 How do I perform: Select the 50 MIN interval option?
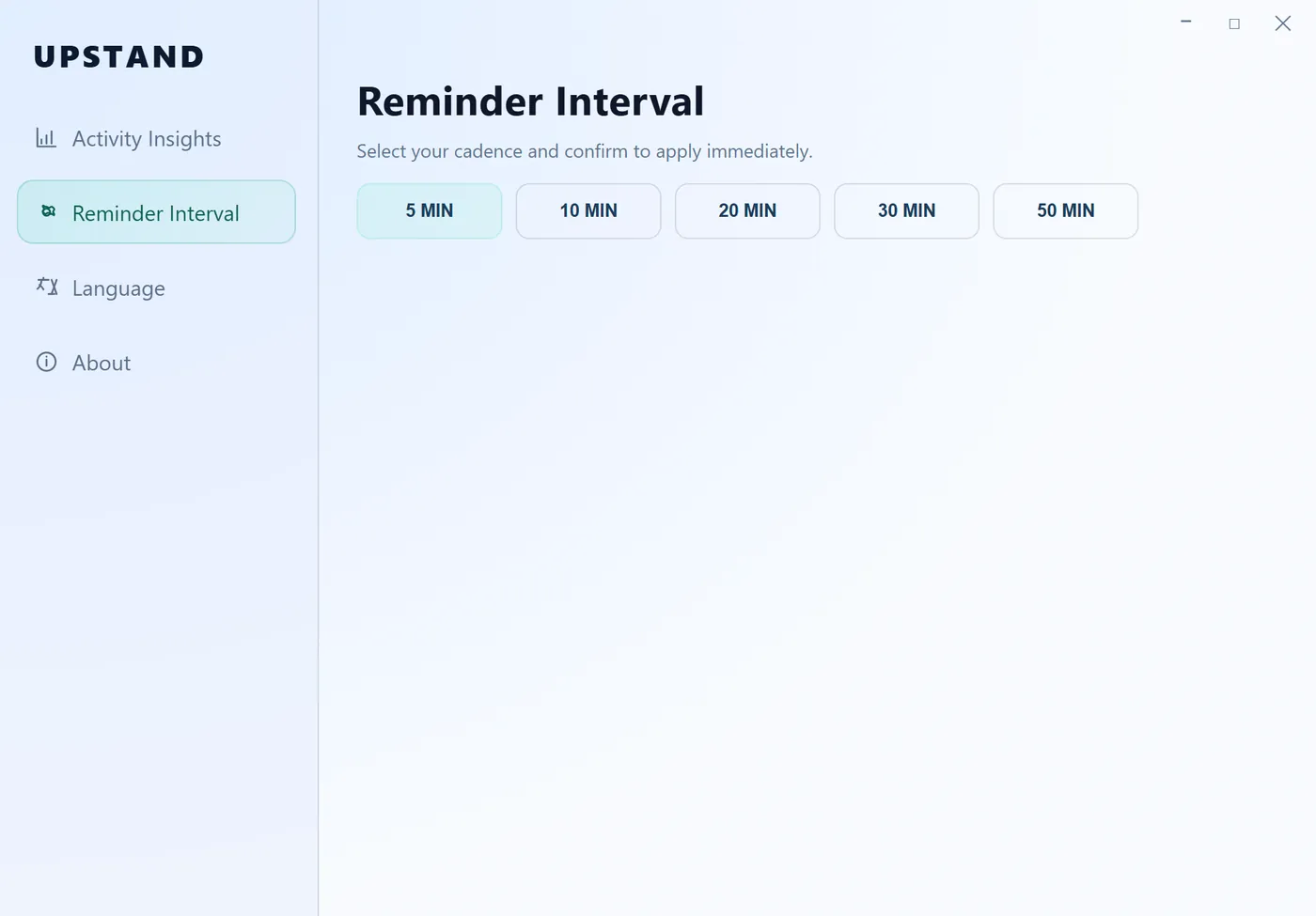(1066, 210)
